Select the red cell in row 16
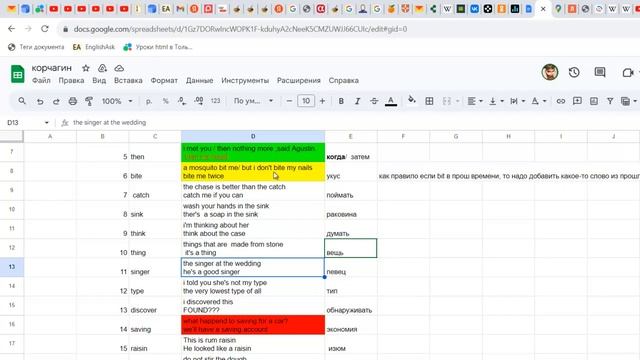Image resolution: width=640 pixels, height=360 pixels. tap(253, 325)
